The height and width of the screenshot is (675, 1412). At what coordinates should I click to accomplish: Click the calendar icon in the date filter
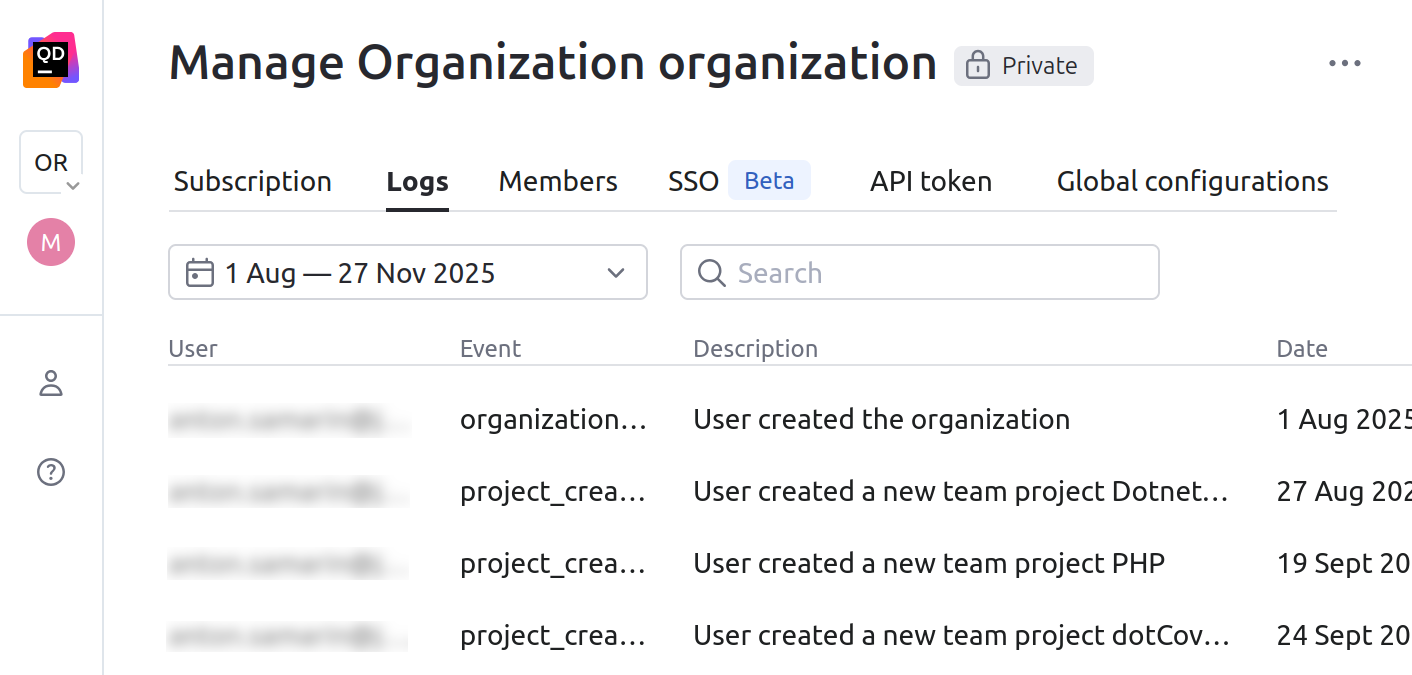(x=199, y=272)
